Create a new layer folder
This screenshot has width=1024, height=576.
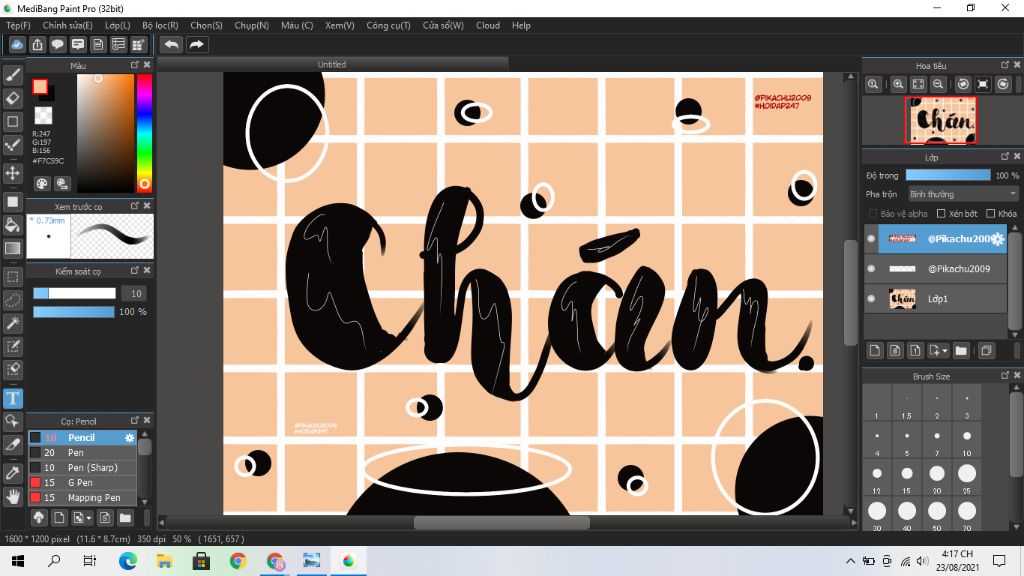961,351
